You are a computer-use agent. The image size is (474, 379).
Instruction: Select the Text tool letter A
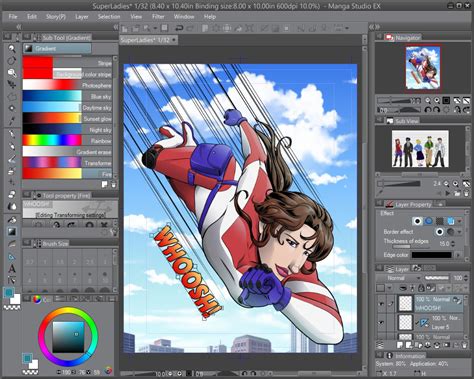click(12, 268)
